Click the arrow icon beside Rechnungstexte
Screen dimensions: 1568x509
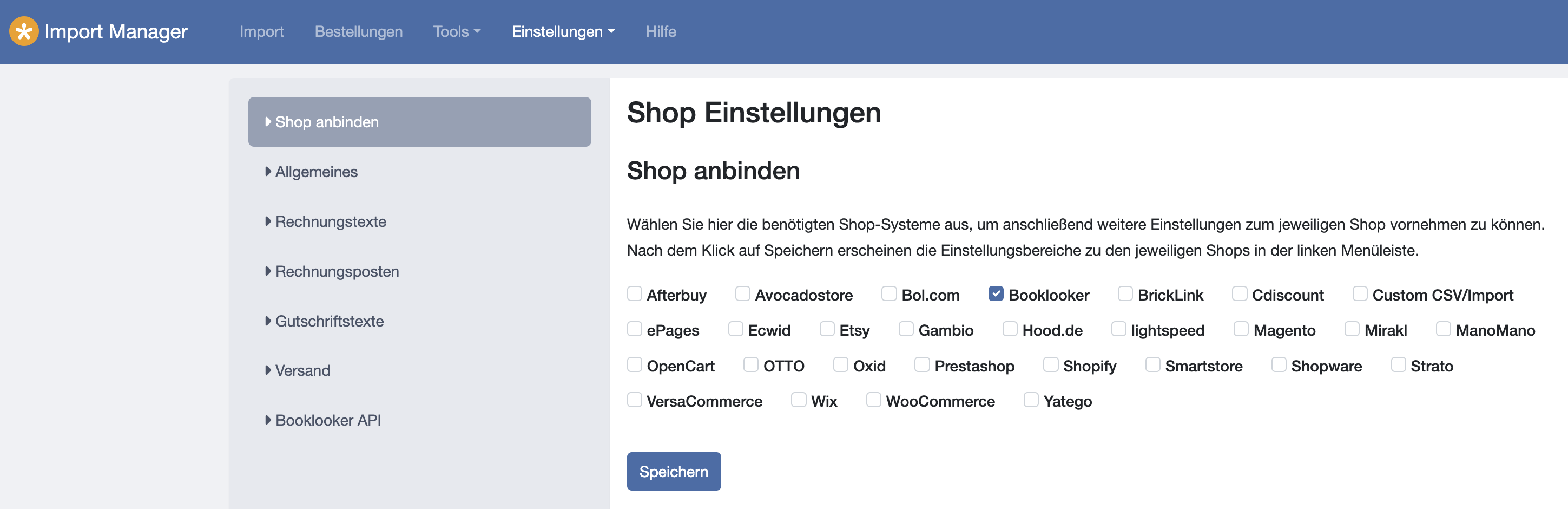(268, 221)
